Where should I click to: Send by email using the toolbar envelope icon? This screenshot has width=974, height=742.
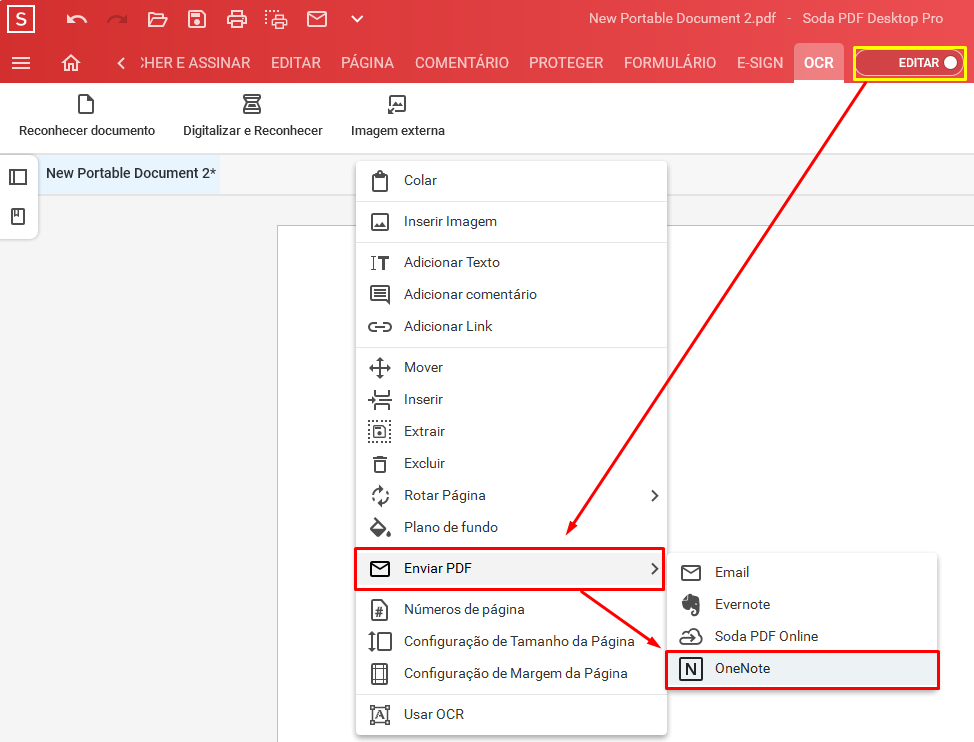317,19
